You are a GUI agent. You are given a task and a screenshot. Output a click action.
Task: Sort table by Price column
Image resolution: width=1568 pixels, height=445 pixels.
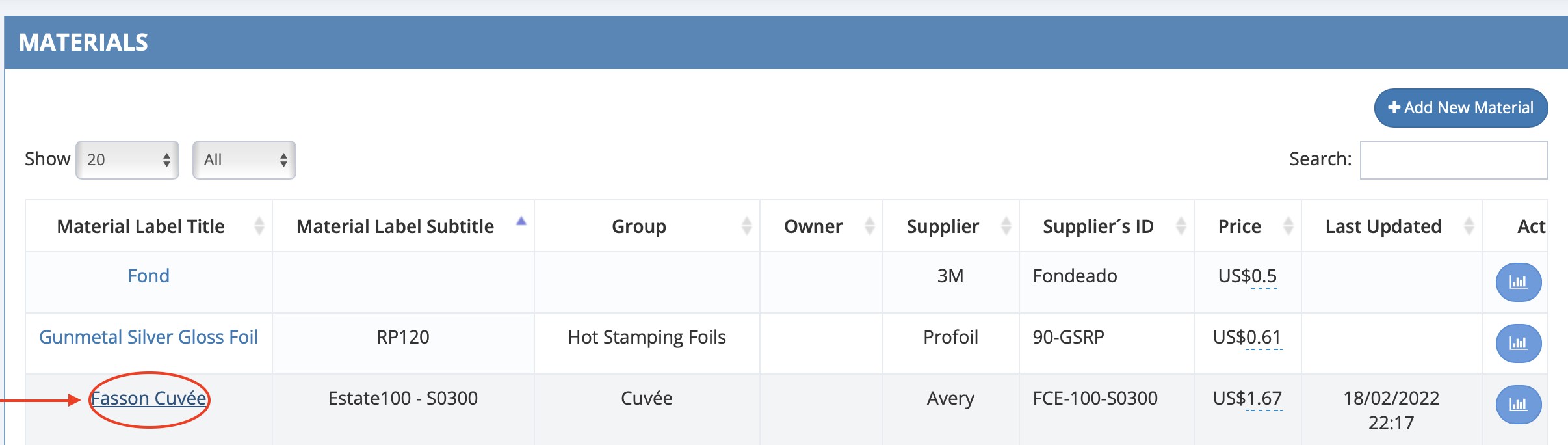click(x=1288, y=226)
